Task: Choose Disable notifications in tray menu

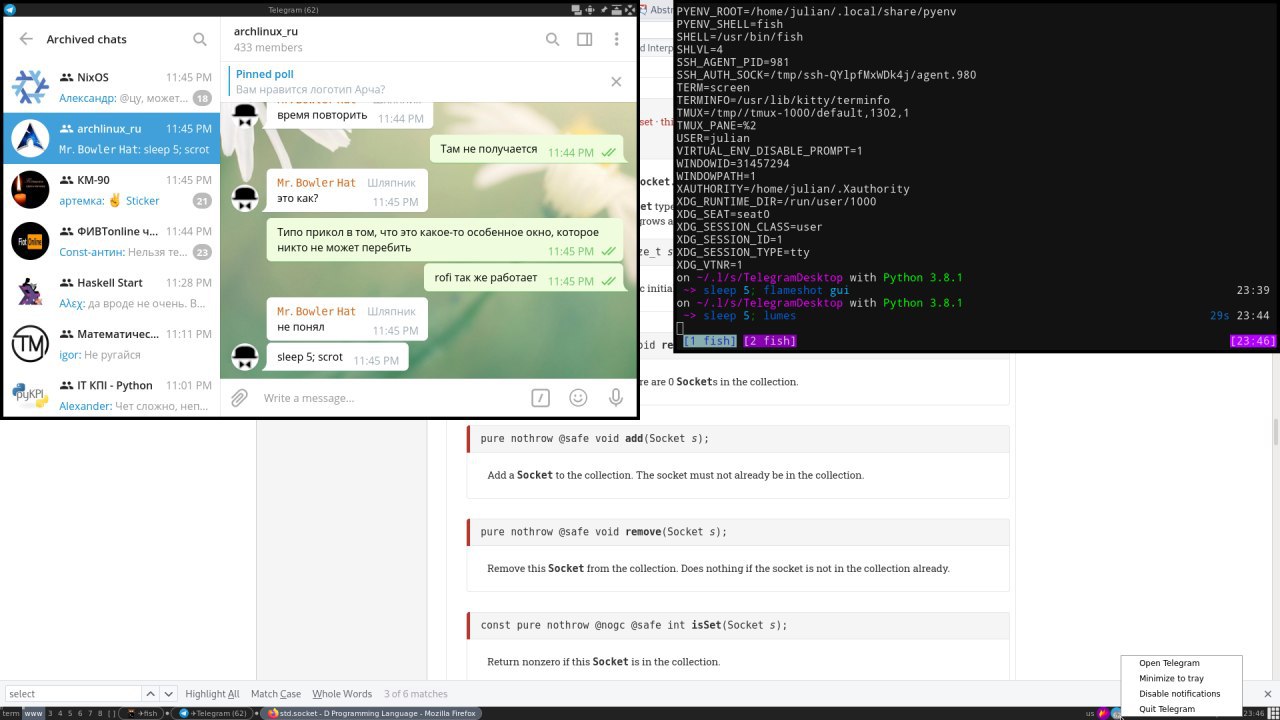Action: click(x=1181, y=693)
